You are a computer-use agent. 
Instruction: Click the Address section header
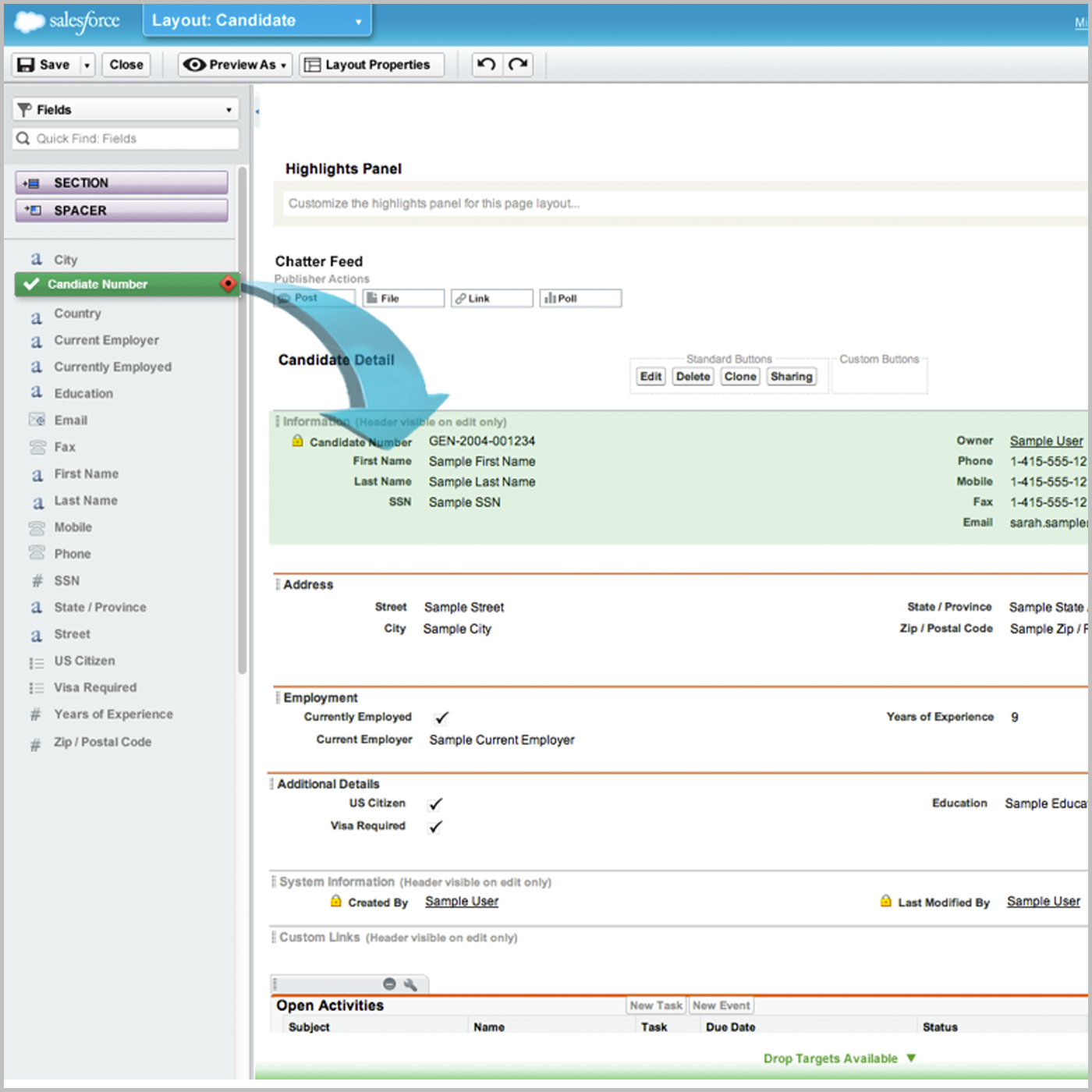click(x=308, y=584)
